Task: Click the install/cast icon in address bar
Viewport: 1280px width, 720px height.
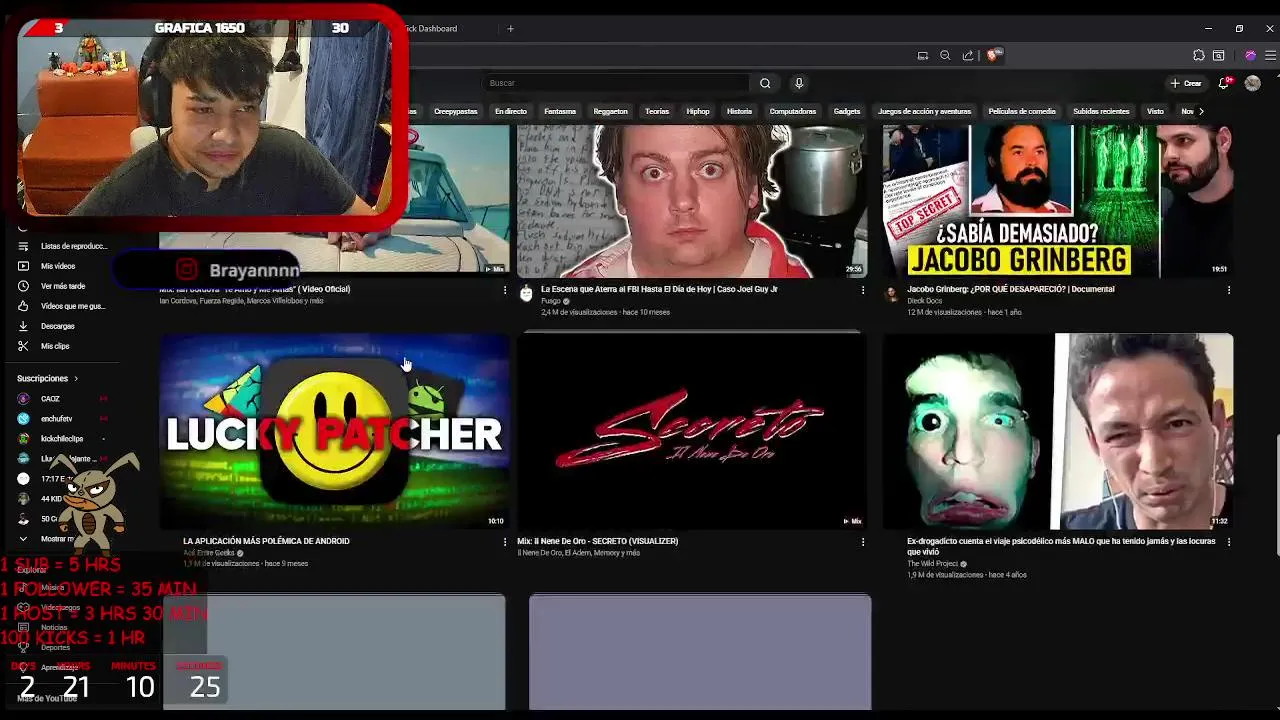Action: click(923, 55)
